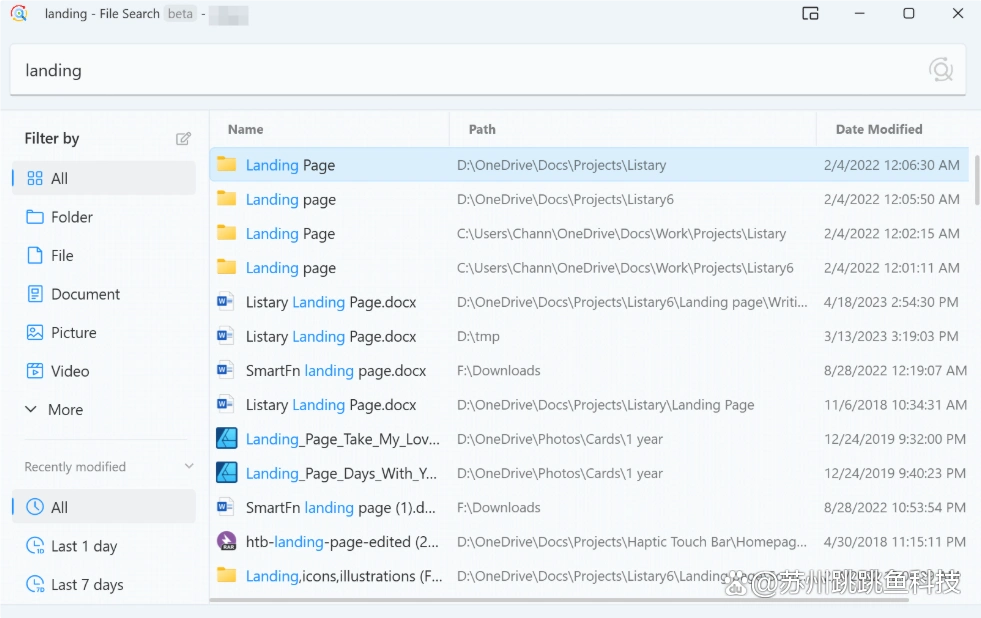981x618 pixels.
Task: Click the Landing_Page_Take_My_Lov... file icon
Action: click(x=226, y=438)
